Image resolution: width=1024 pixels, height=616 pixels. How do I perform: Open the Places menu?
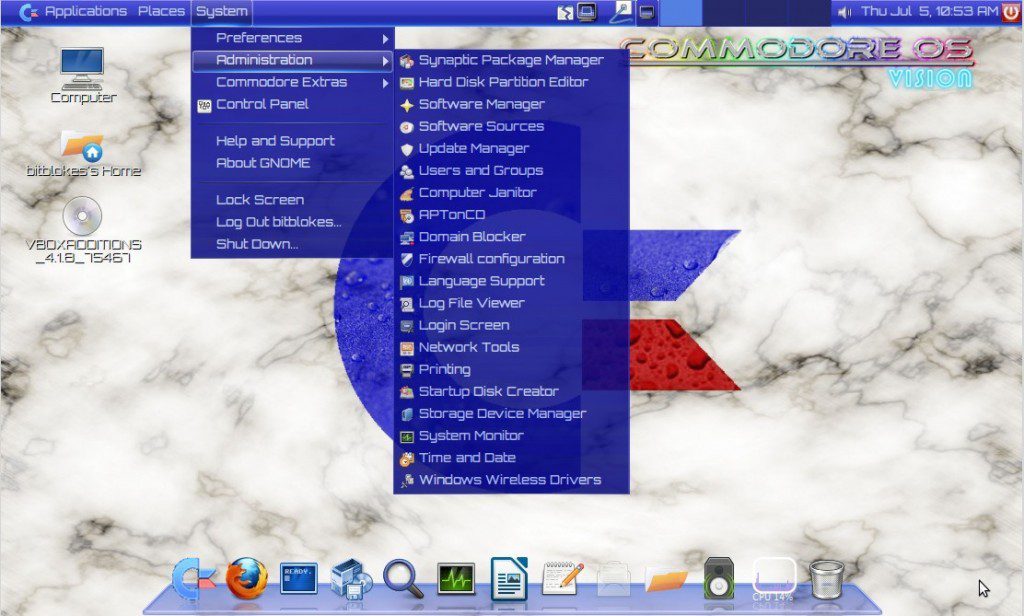(161, 12)
